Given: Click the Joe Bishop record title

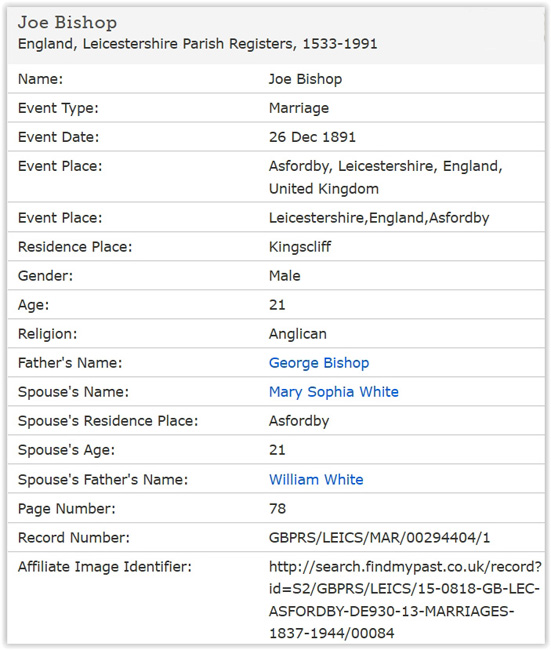Looking at the screenshot, I should click(x=67, y=22).
